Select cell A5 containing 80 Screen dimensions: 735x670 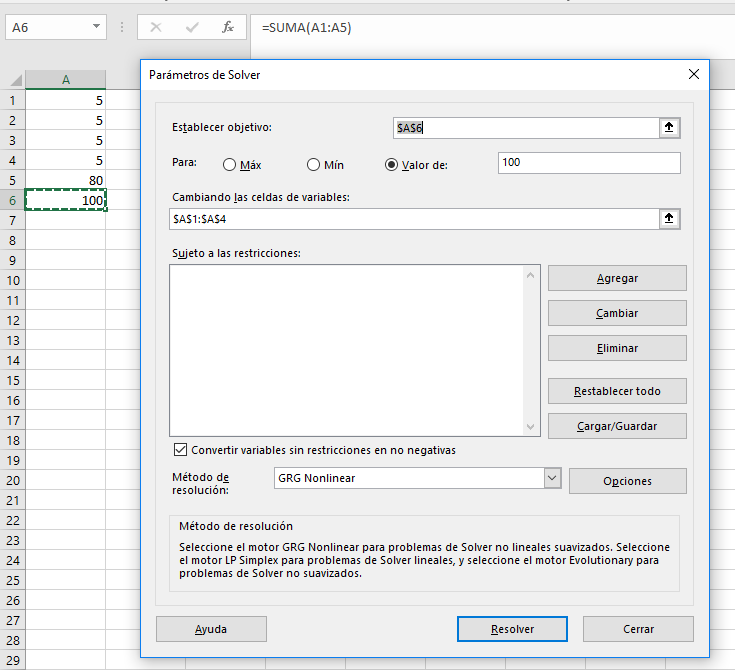pyautogui.click(x=66, y=181)
